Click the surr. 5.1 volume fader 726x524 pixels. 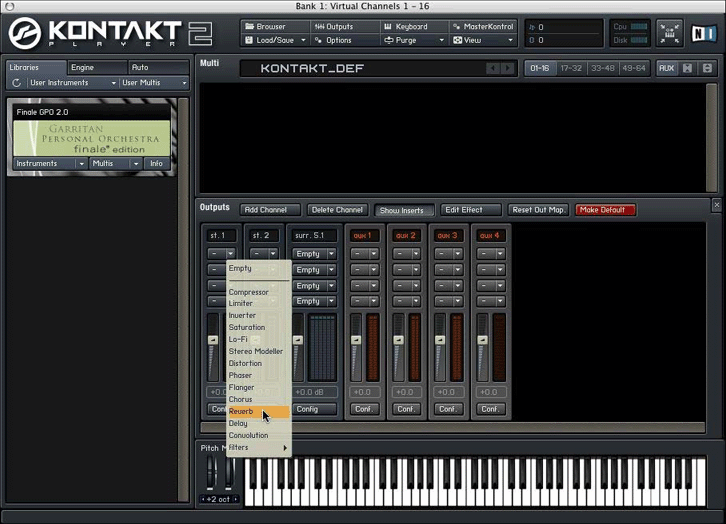[x=298, y=340]
